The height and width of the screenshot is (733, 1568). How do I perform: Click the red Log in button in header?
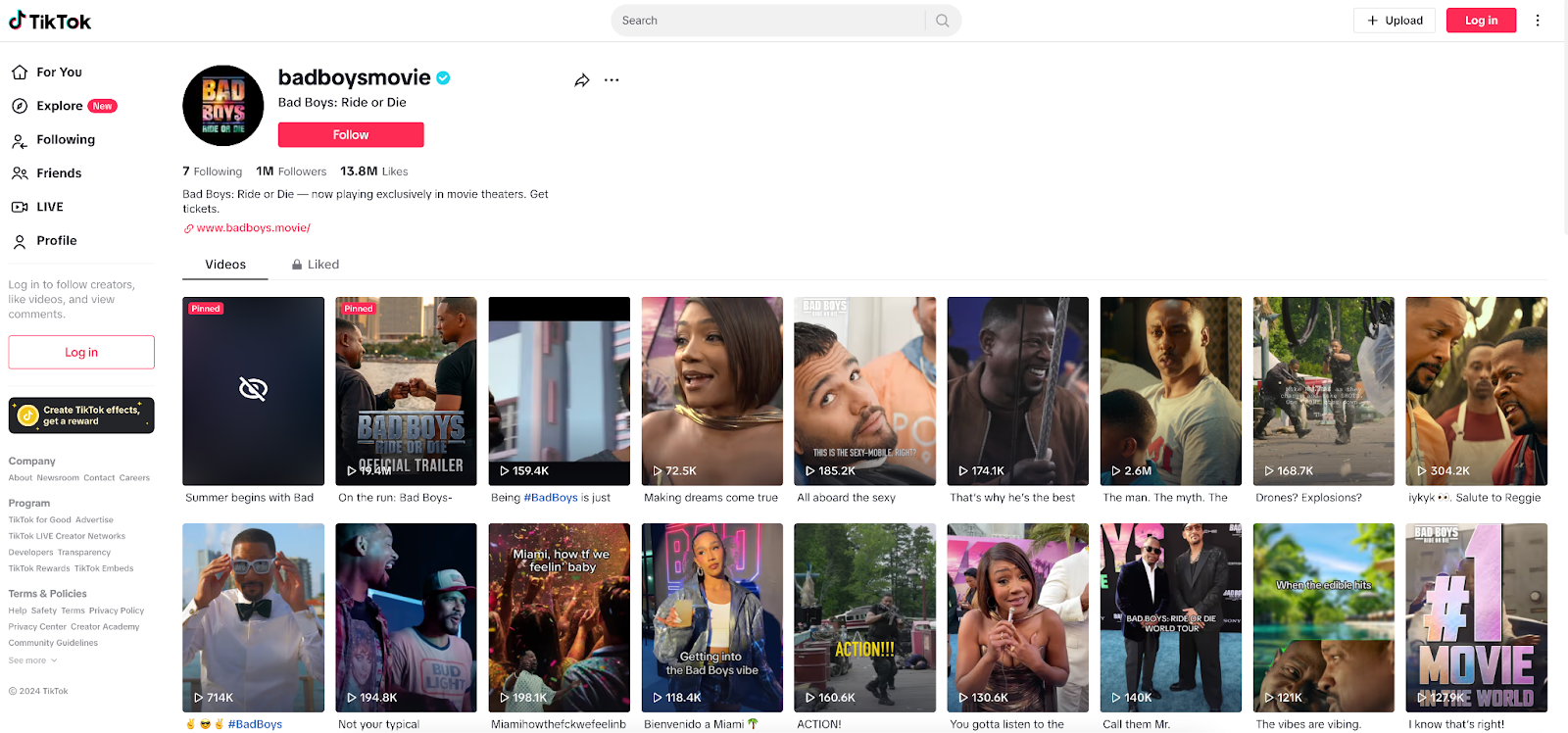[1481, 21]
